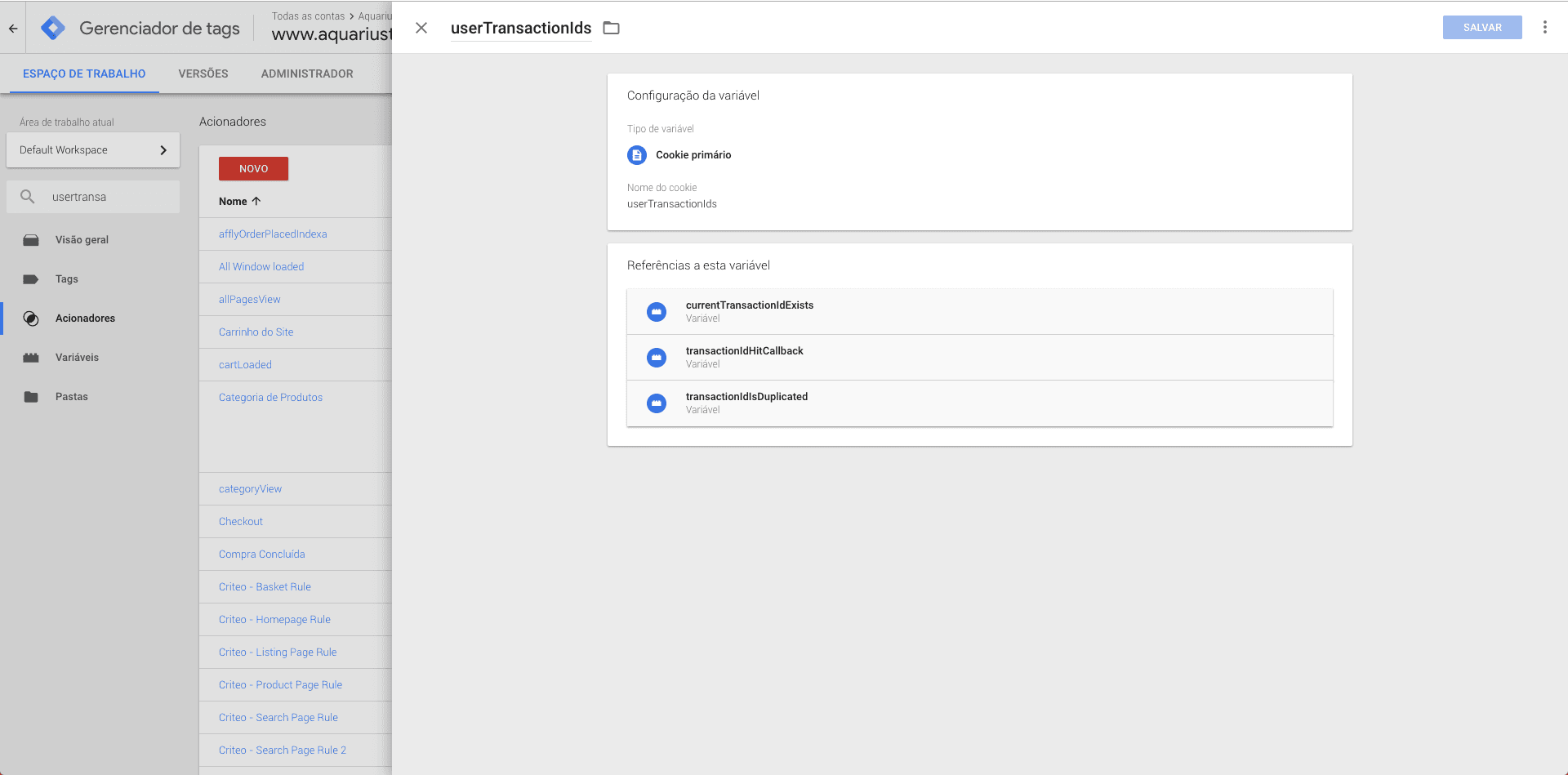This screenshot has width=1568, height=775.
Task: Select the Pastas folders icon
Action: (31, 396)
